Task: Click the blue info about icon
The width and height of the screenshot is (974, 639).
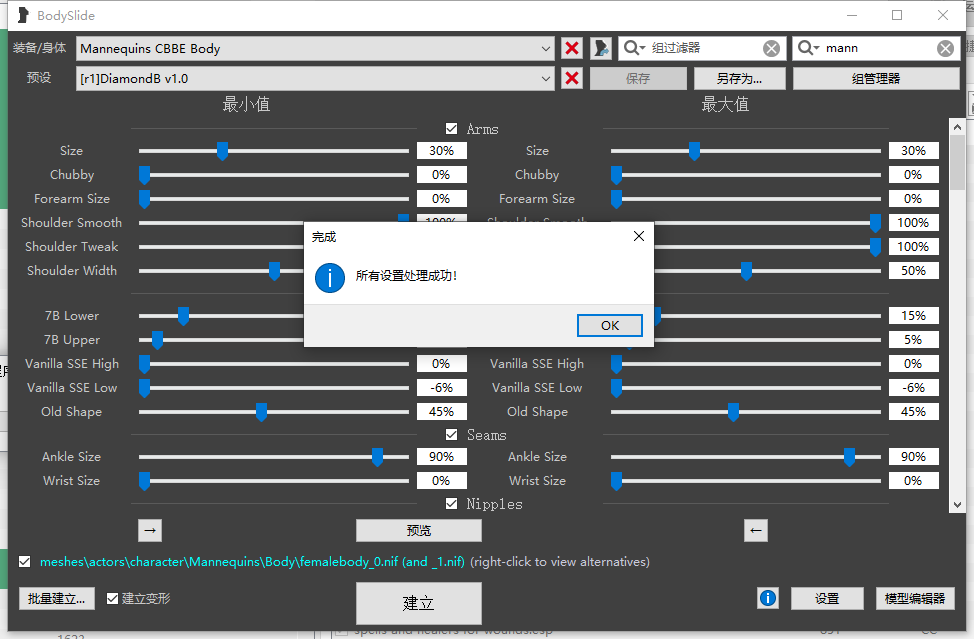Action: [x=768, y=598]
